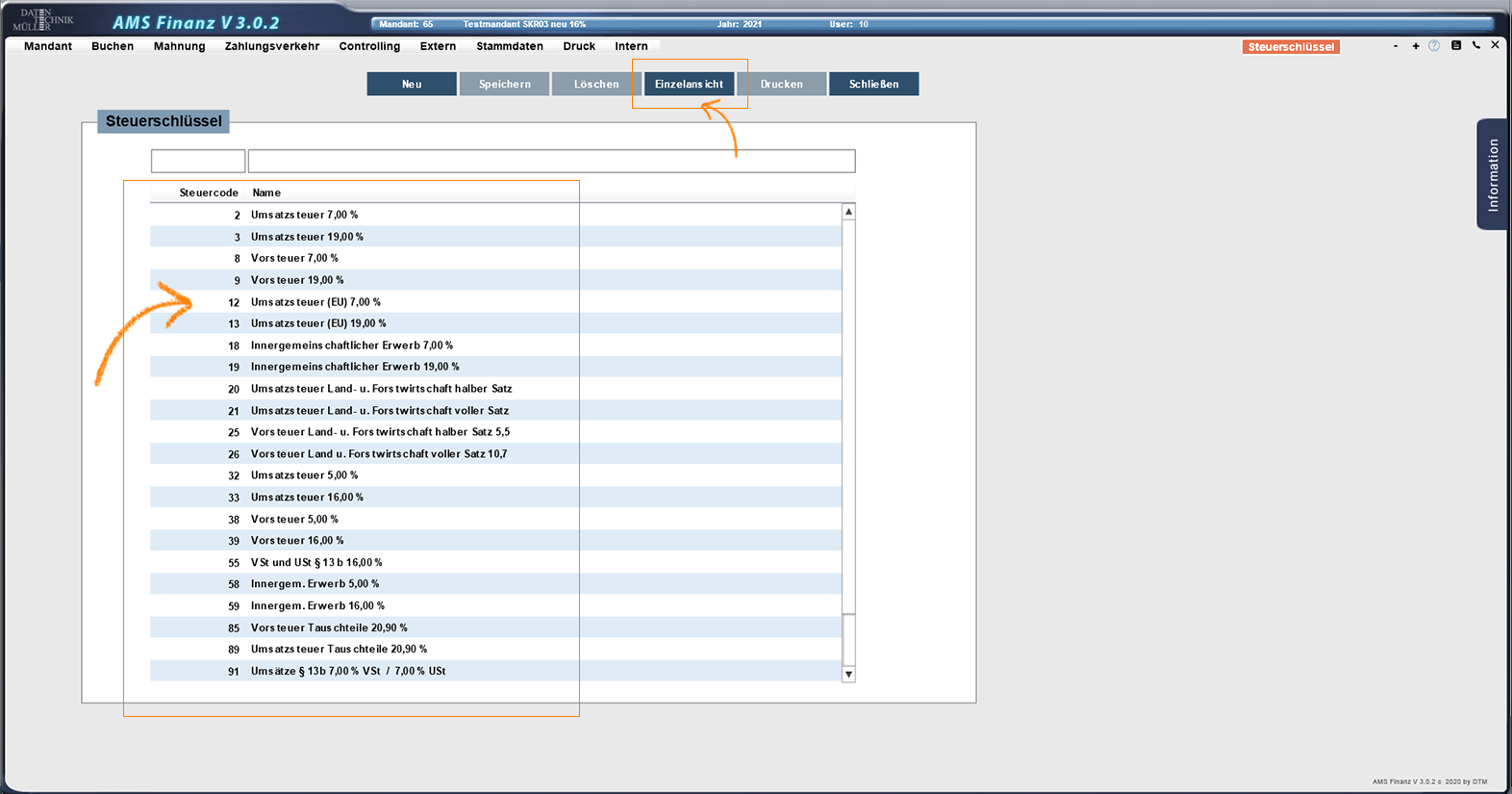This screenshot has height=794, width=1512.
Task: Open the Zahlungsverkehr menu
Action: tap(272, 46)
